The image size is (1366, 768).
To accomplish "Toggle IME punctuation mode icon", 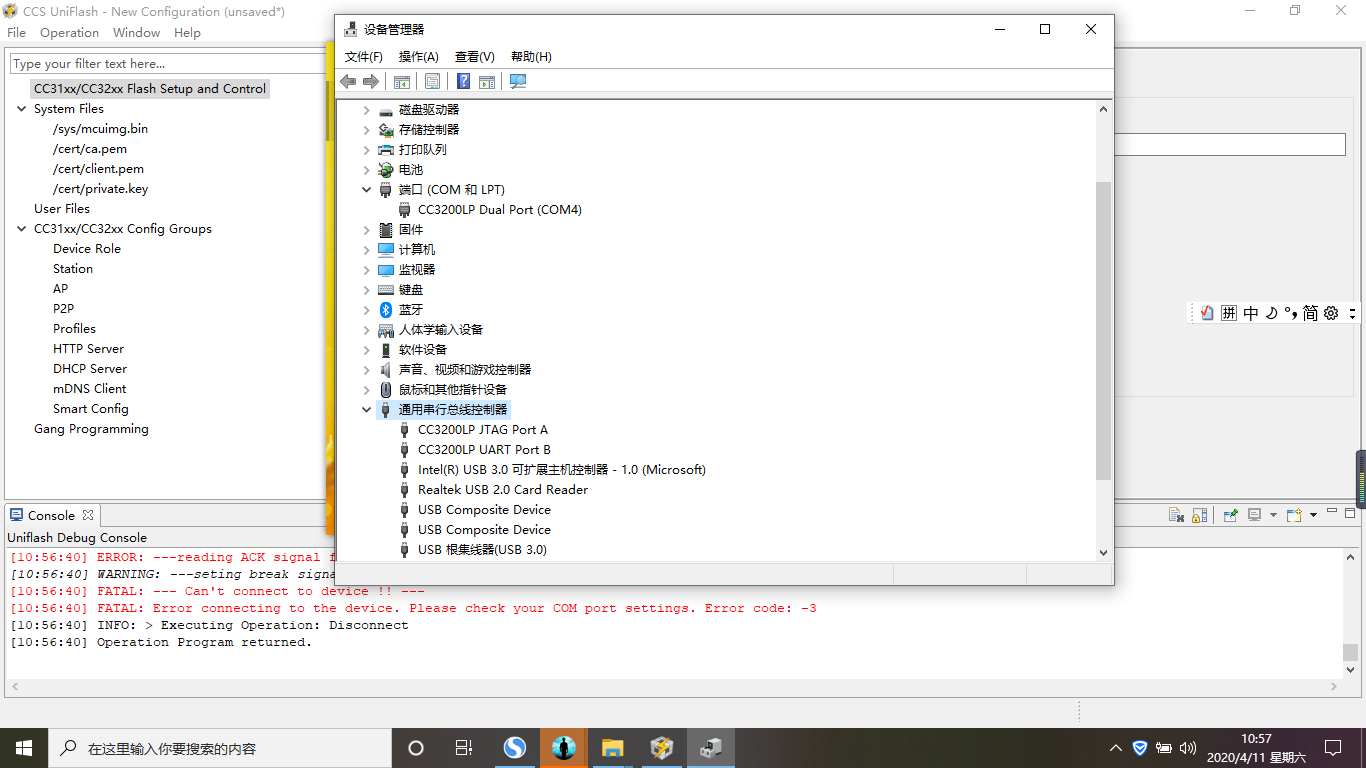I will (1291, 313).
